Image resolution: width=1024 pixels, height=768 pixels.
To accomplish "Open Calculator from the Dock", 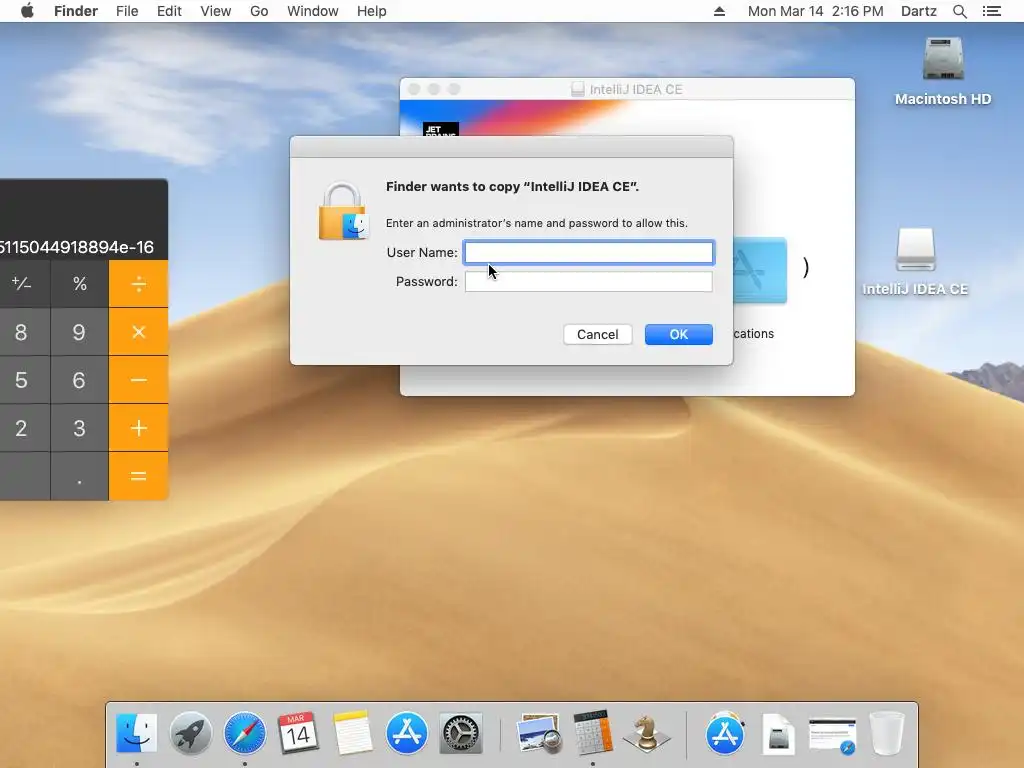I will point(593,733).
